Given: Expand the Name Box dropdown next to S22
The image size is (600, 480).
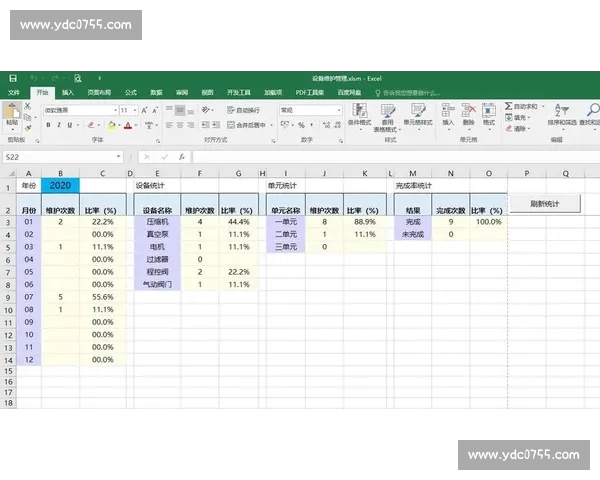Looking at the screenshot, I should 118,157.
